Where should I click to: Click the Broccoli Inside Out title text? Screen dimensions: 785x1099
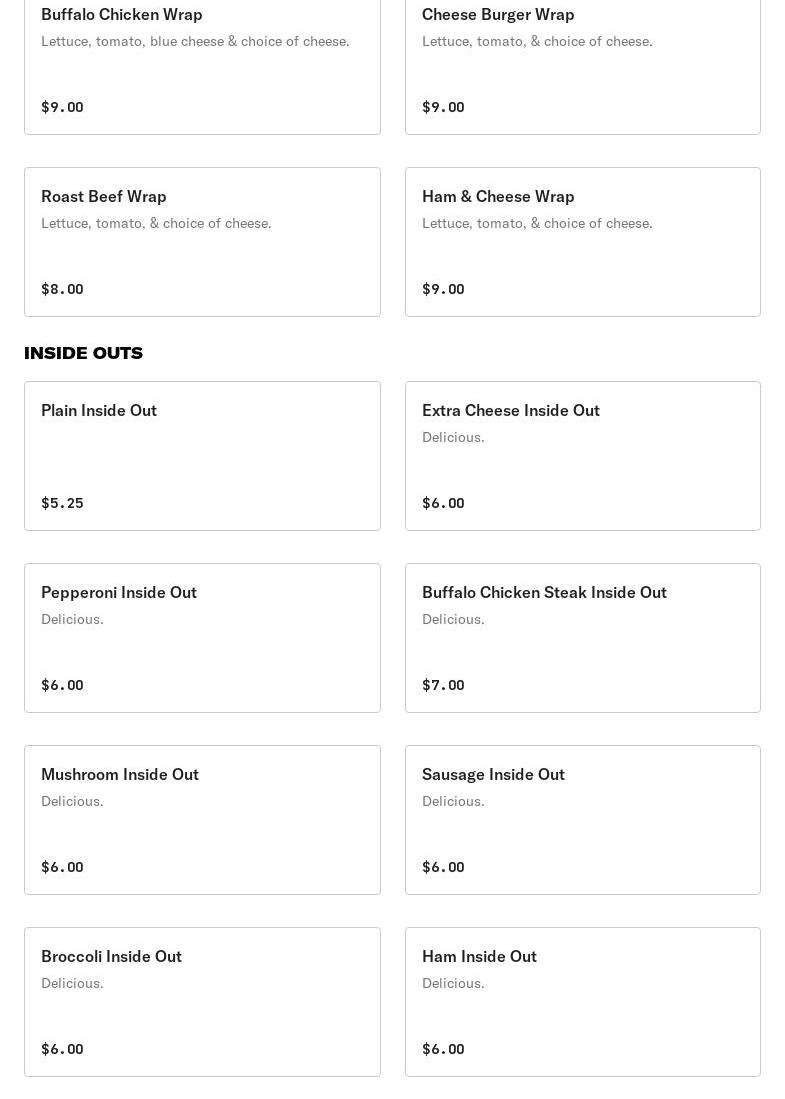point(111,956)
